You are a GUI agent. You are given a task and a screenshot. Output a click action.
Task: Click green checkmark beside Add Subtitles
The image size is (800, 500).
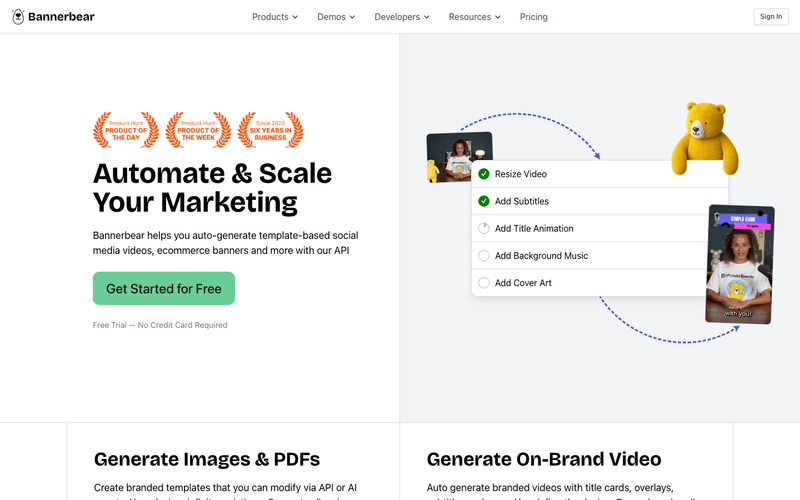click(x=484, y=201)
